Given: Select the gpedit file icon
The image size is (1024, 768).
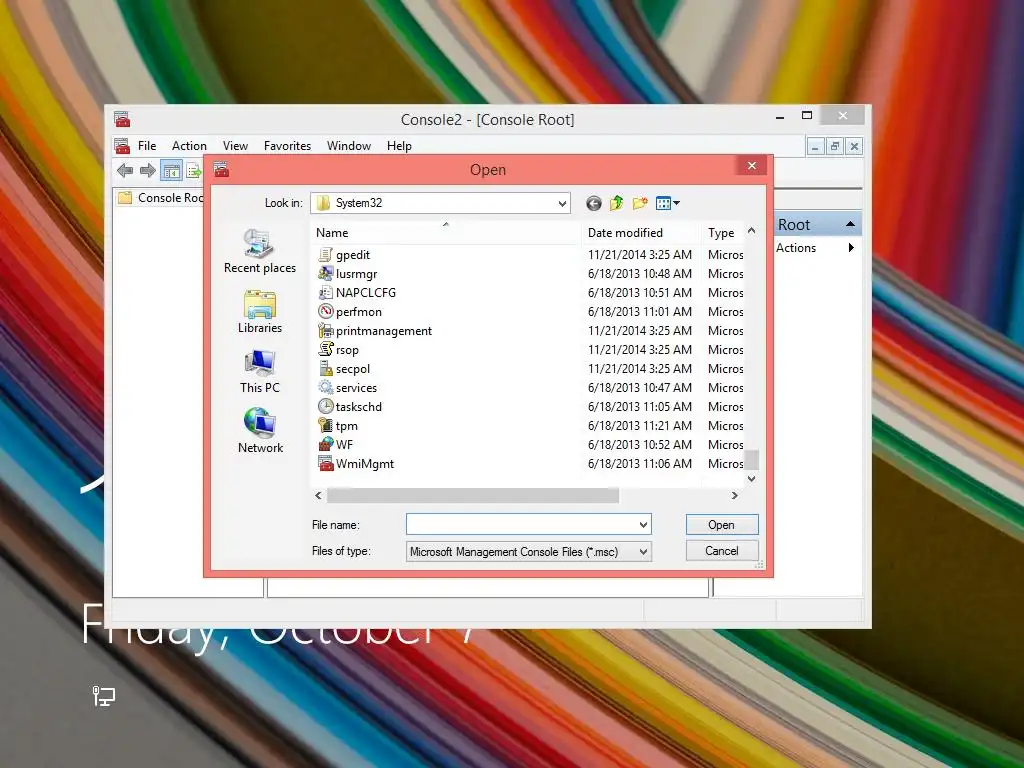Looking at the screenshot, I should 325,255.
